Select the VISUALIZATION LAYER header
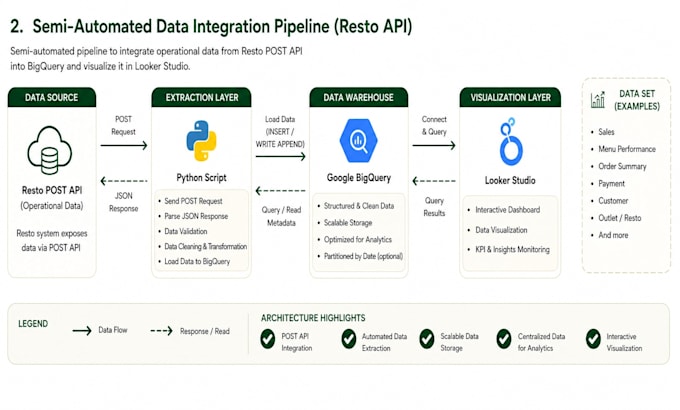 tap(510, 97)
